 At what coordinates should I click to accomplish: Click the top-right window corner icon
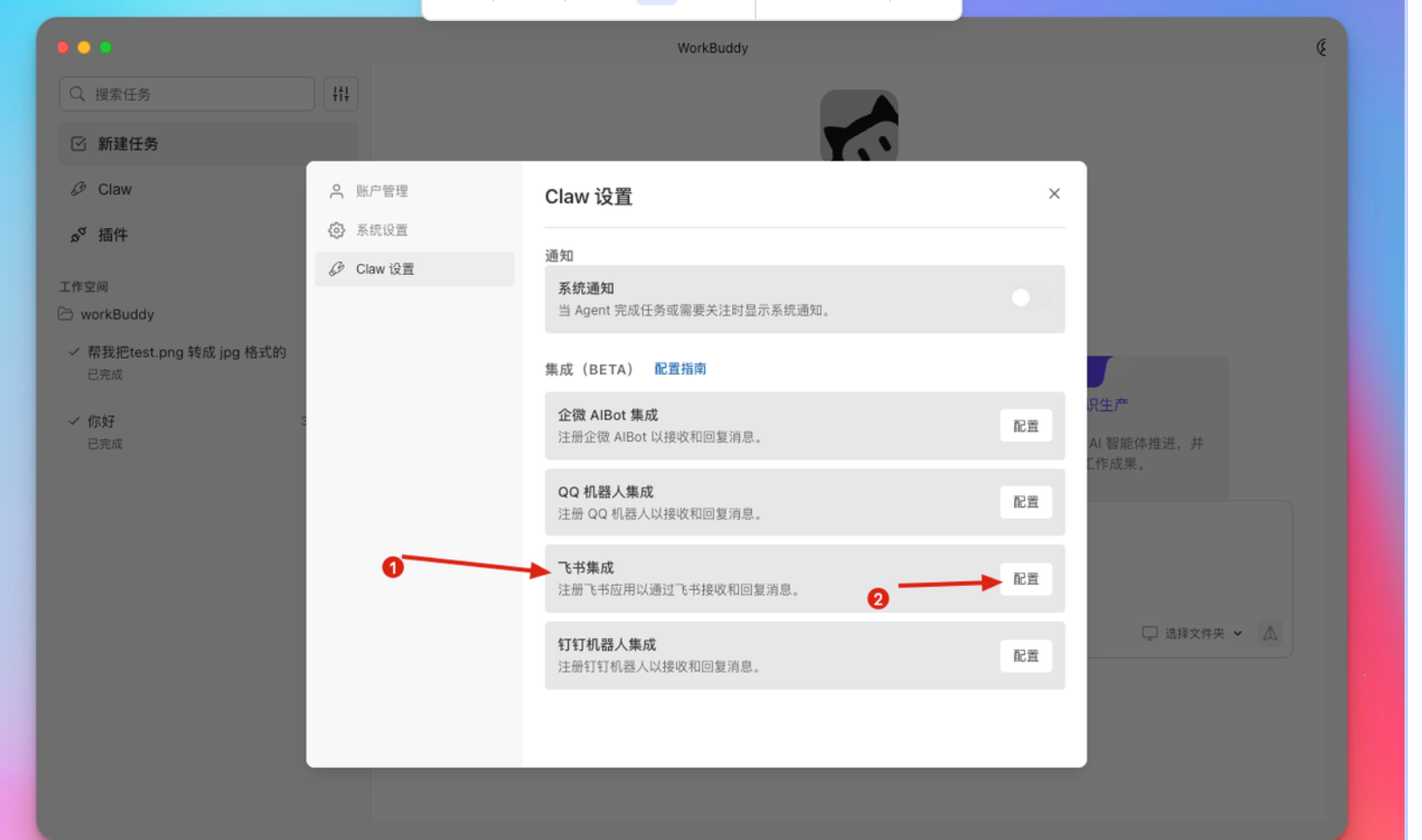1322,48
